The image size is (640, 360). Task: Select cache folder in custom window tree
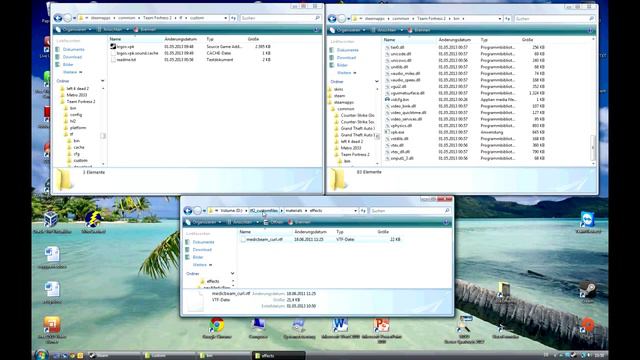point(79,147)
